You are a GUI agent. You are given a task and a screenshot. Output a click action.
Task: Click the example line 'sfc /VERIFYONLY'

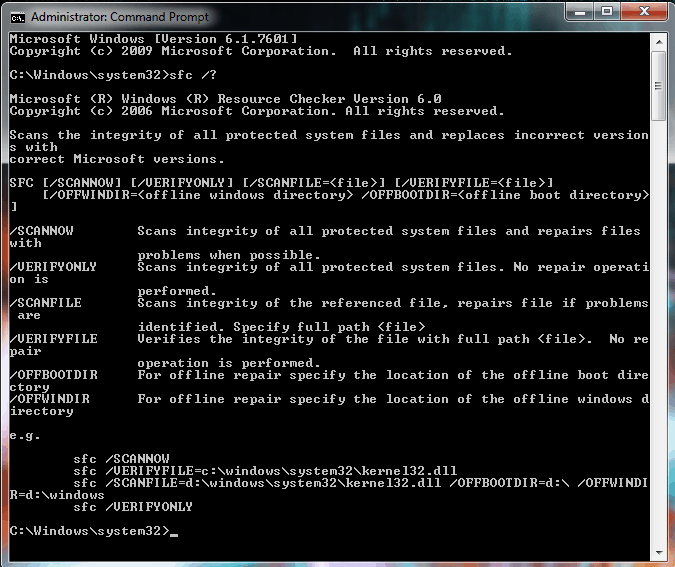click(133, 507)
